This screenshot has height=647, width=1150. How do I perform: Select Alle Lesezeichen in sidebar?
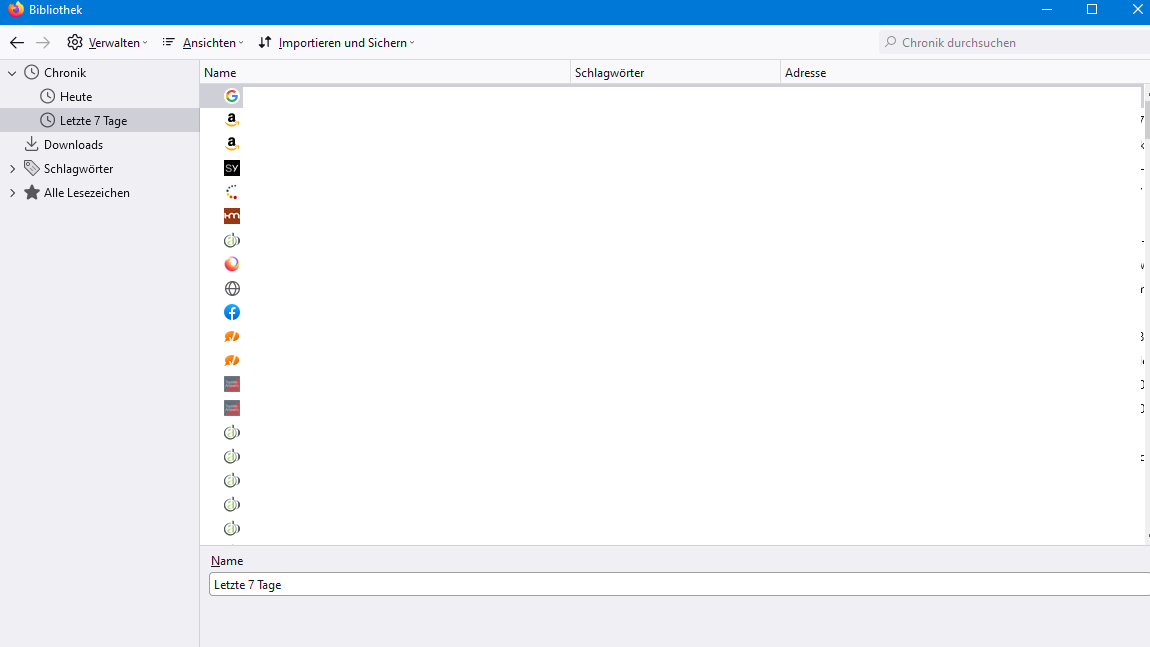87,193
